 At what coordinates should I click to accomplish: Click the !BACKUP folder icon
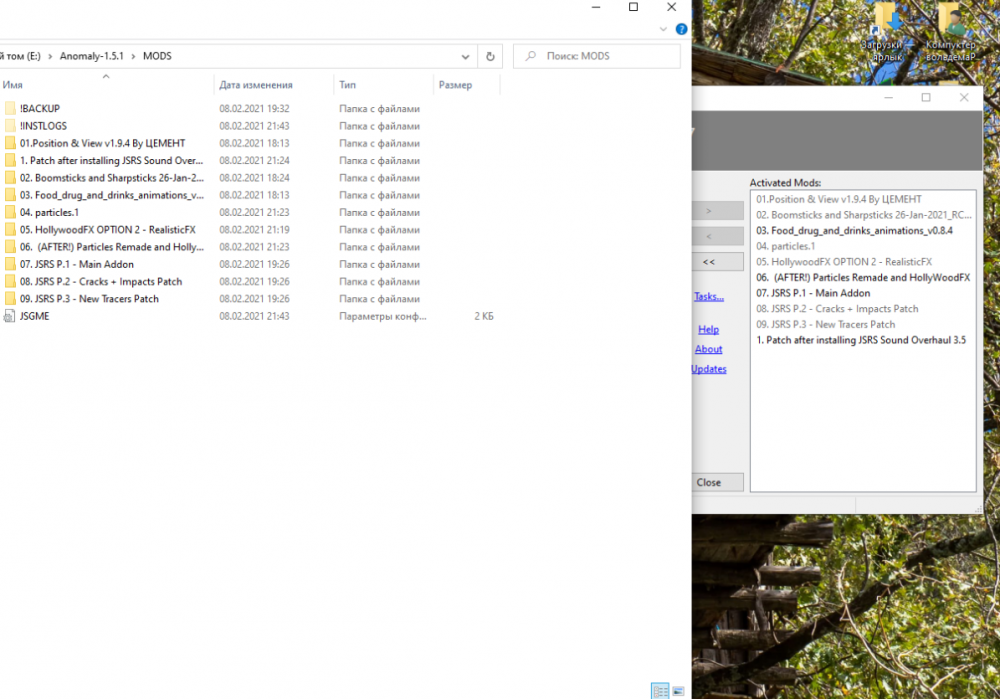click(10, 108)
